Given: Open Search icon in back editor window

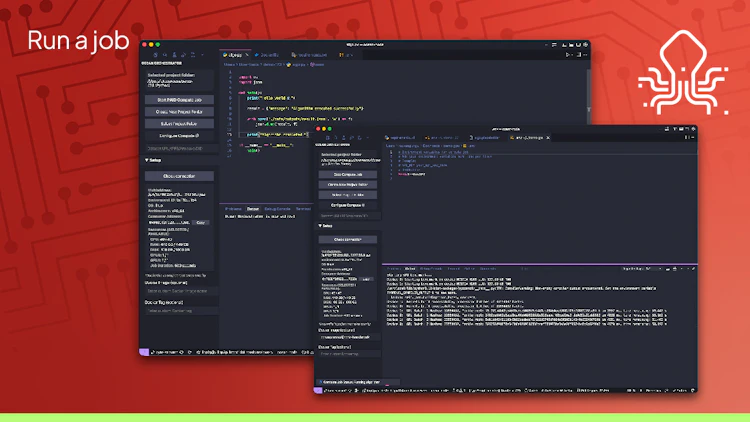Looking at the screenshot, I should click(165, 55).
